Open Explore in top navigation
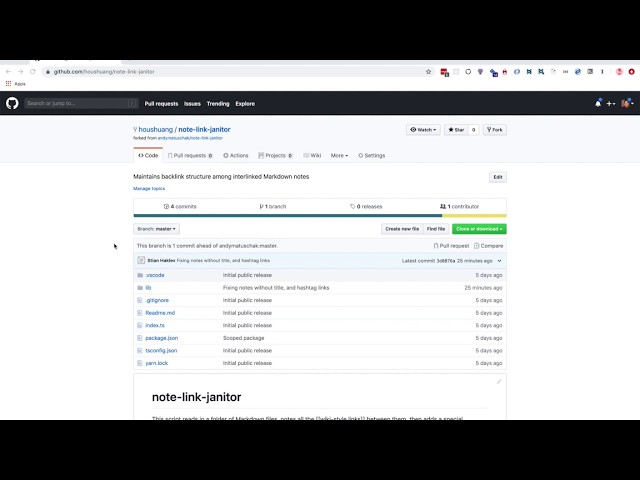 (245, 104)
